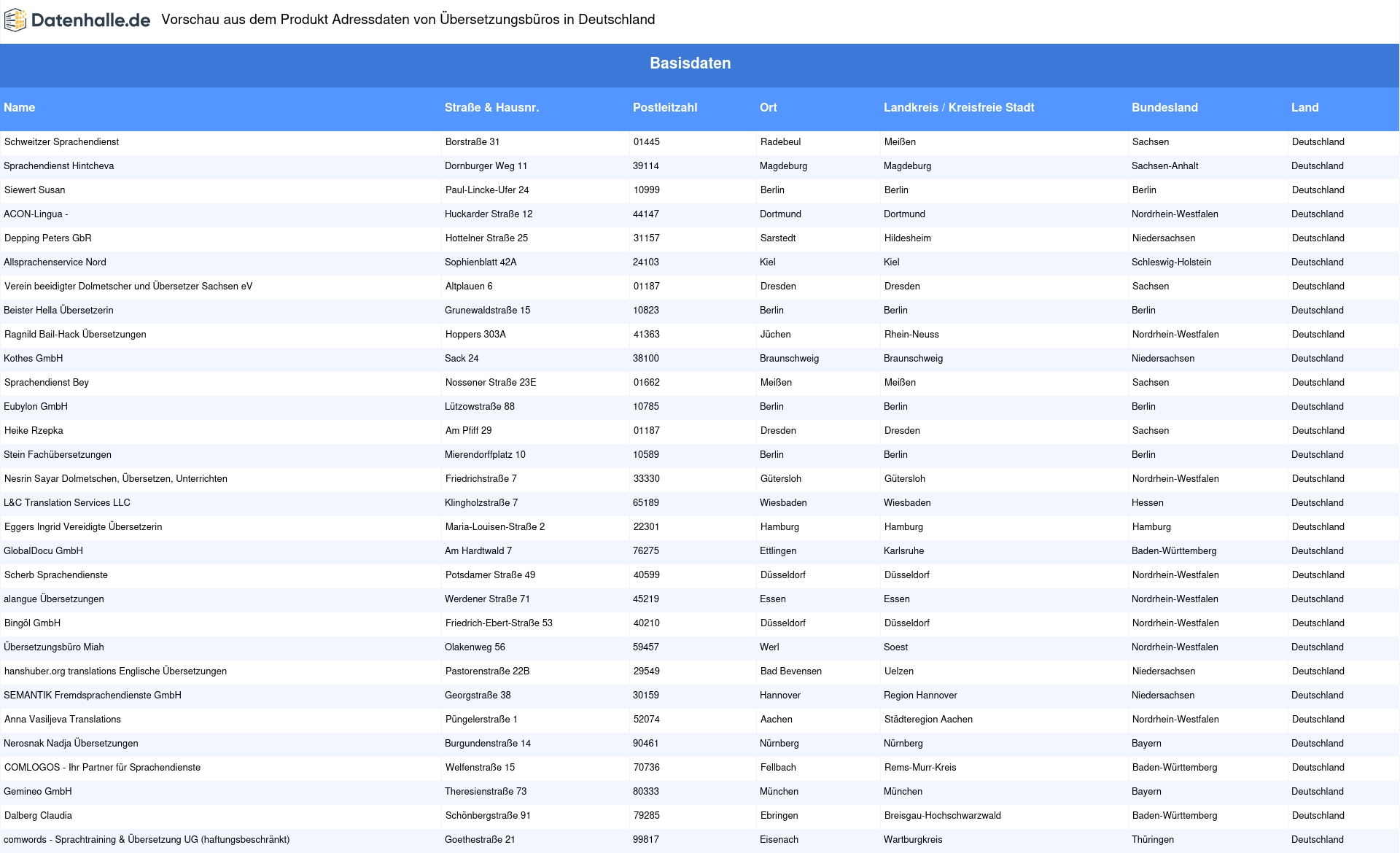Click the address Huckarder Straße 12

[489, 214]
